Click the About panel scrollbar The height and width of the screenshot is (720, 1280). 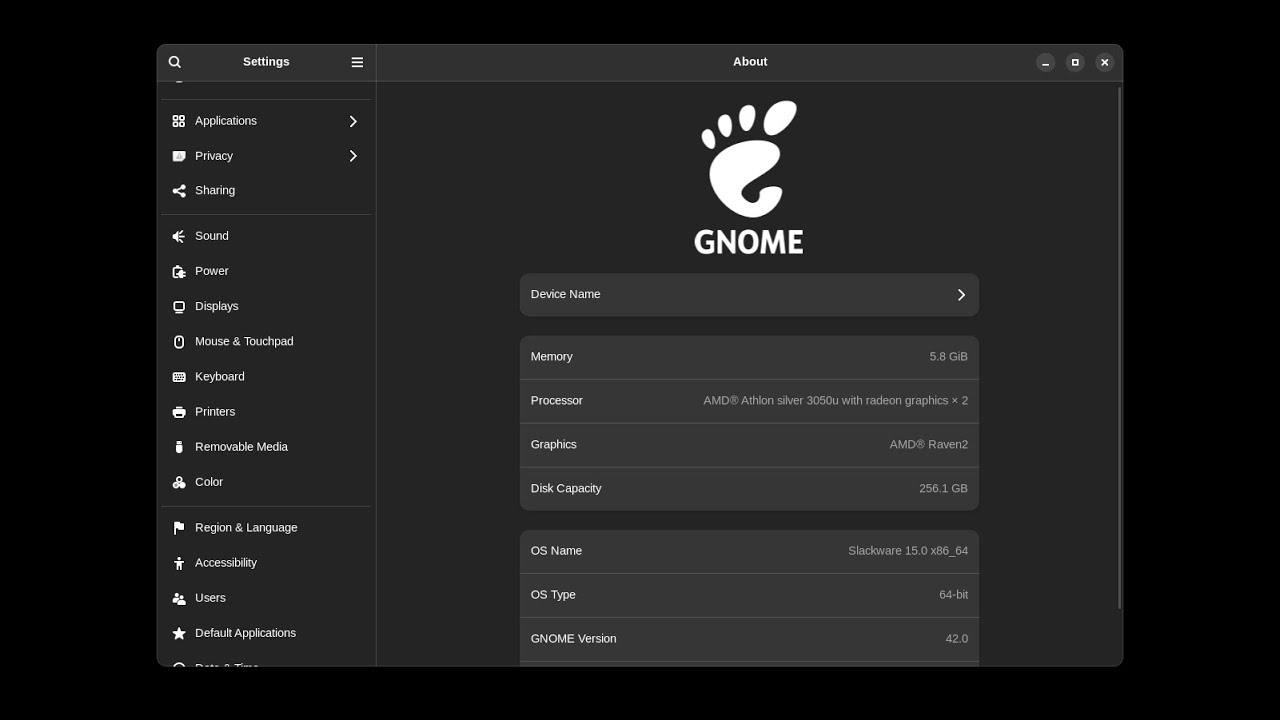pyautogui.click(x=1119, y=348)
